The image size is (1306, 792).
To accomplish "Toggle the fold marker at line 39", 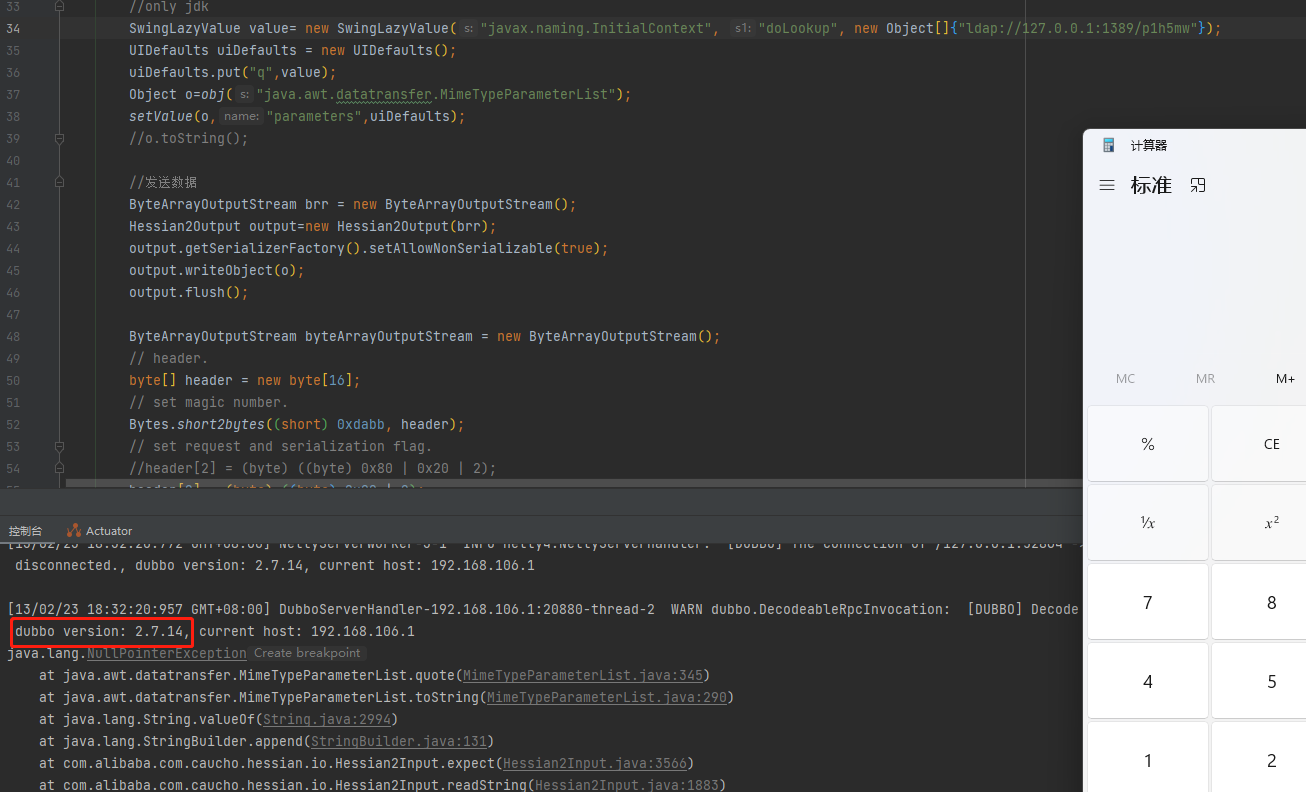I will (59, 138).
